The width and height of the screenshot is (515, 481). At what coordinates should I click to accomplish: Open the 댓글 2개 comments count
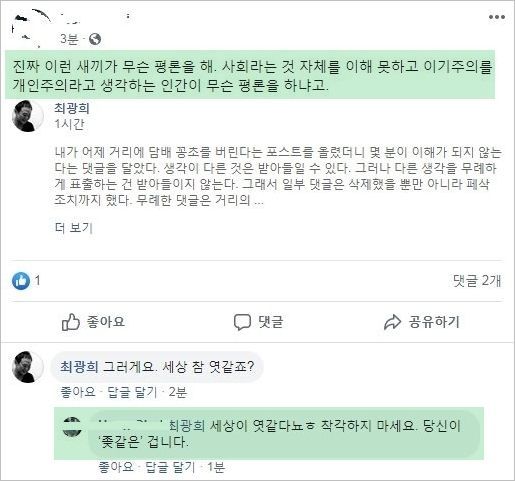click(477, 281)
